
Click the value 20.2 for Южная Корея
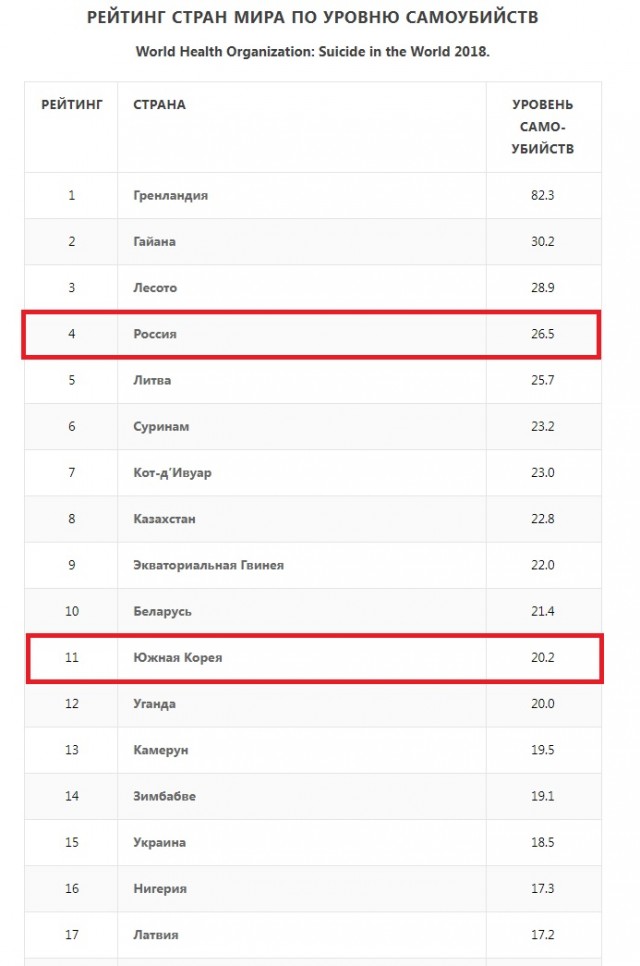pyautogui.click(x=543, y=657)
